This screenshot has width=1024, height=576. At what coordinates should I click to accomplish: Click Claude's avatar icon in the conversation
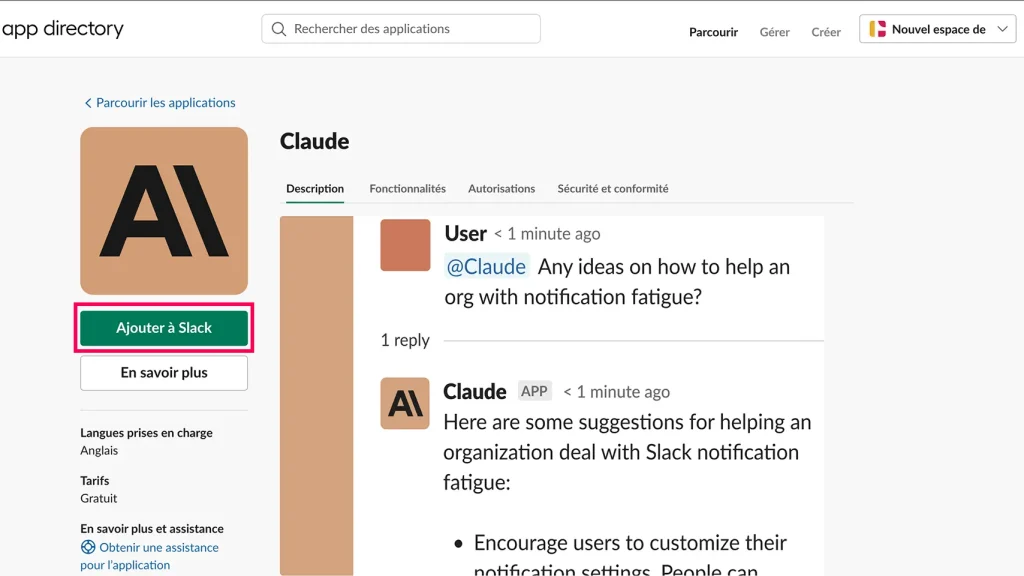point(404,403)
